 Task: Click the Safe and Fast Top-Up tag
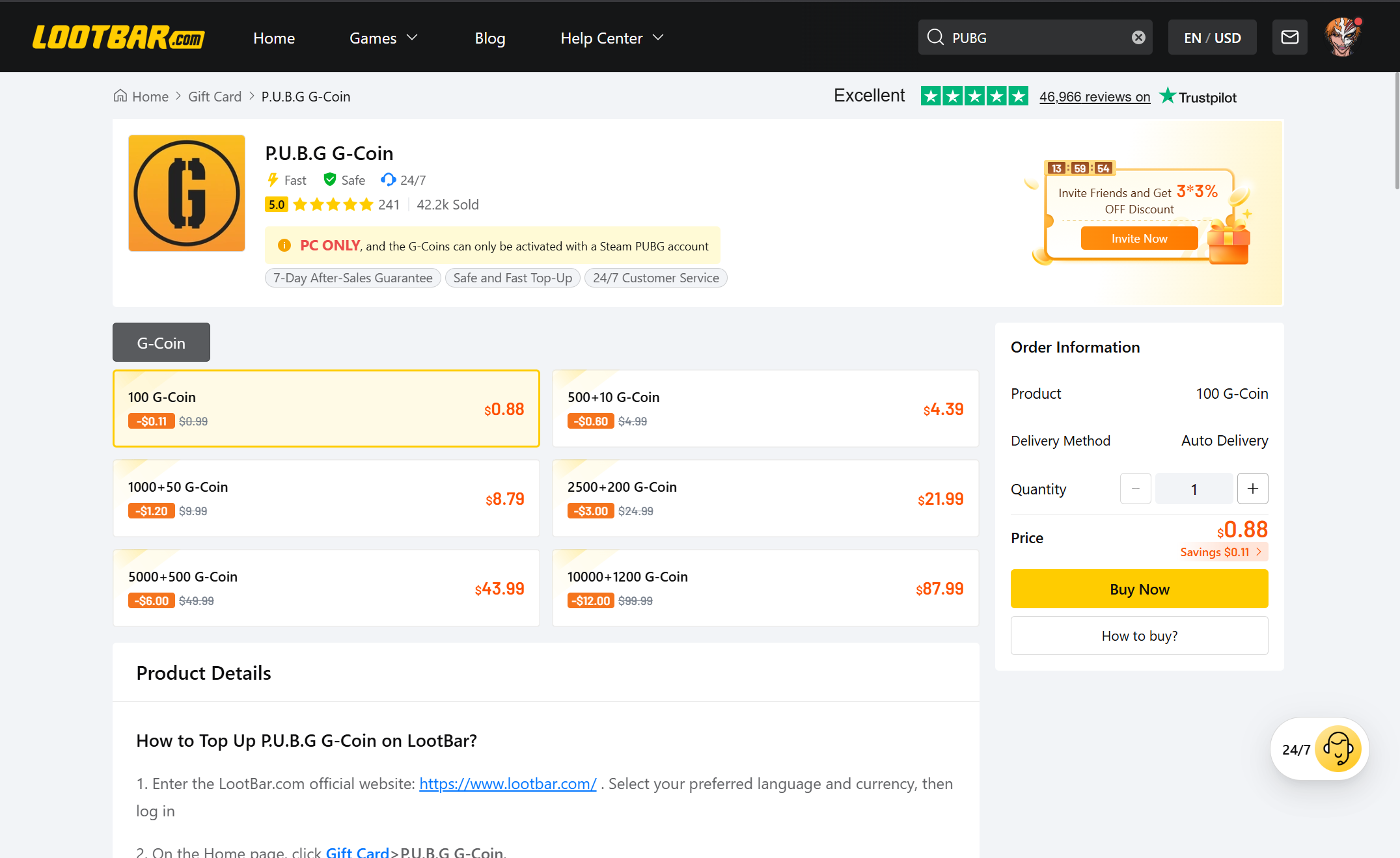(x=513, y=278)
